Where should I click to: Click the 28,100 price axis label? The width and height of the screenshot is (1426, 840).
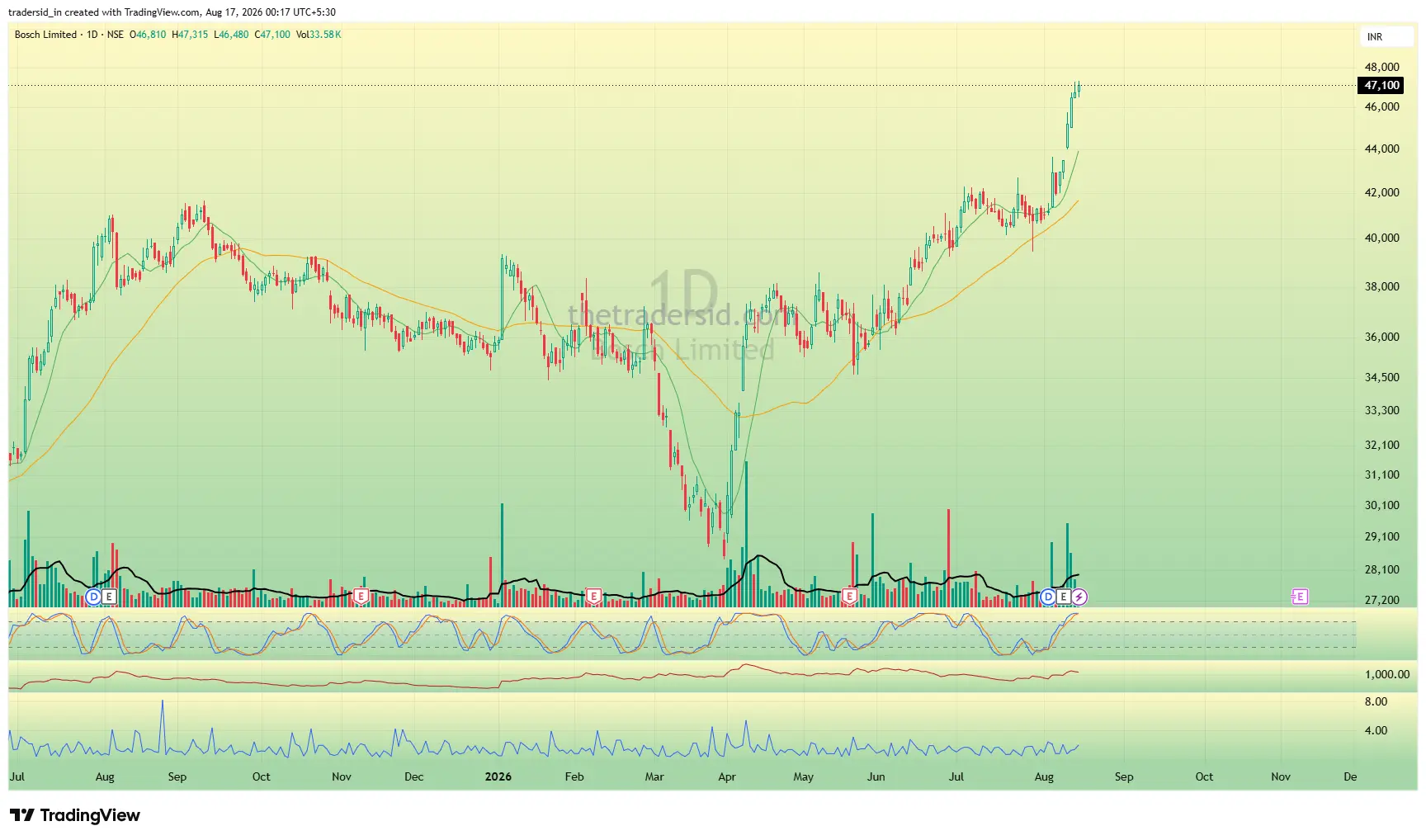click(1382, 569)
